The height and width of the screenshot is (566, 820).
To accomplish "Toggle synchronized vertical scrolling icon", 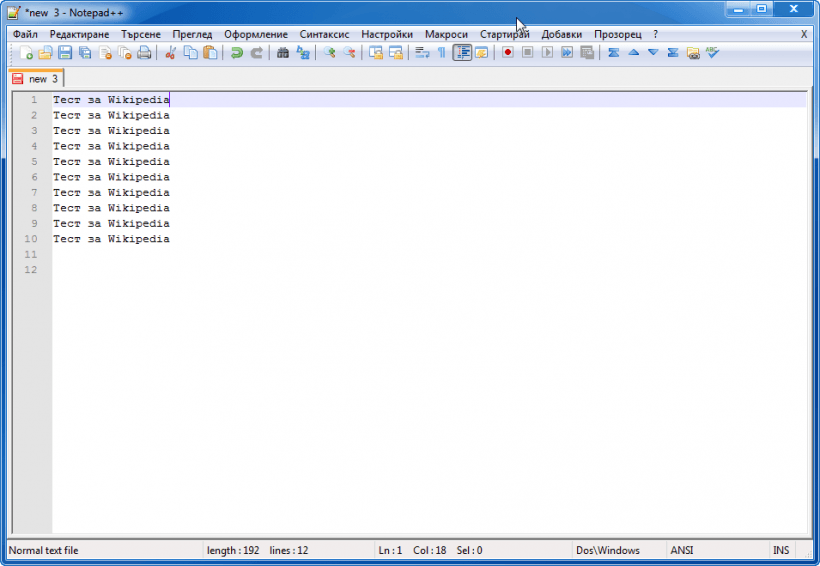I will click(x=375, y=52).
